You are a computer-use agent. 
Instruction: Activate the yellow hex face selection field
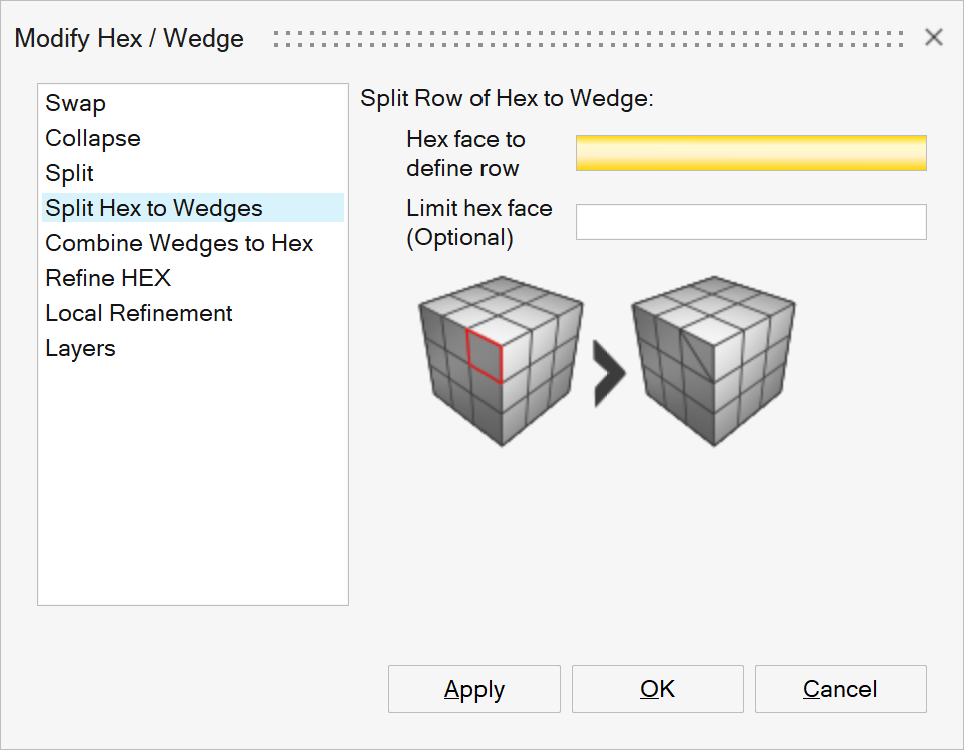coord(751,153)
